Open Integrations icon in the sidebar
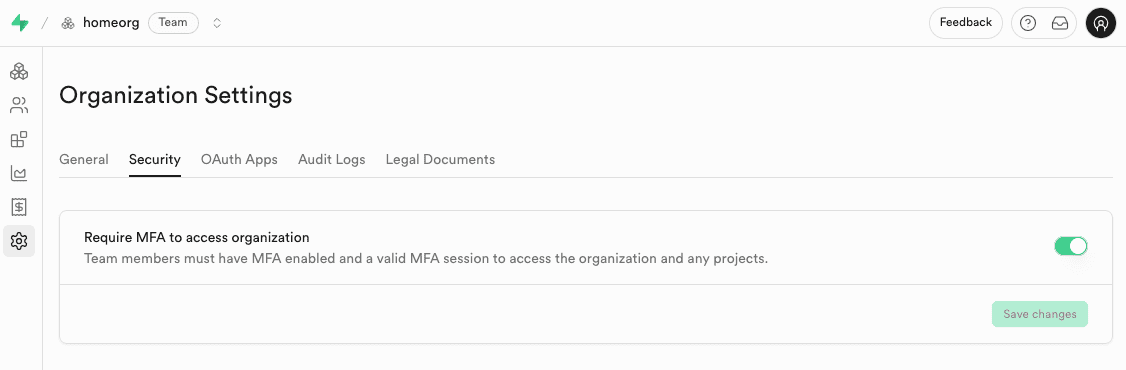The height and width of the screenshot is (370, 1126). 19,139
